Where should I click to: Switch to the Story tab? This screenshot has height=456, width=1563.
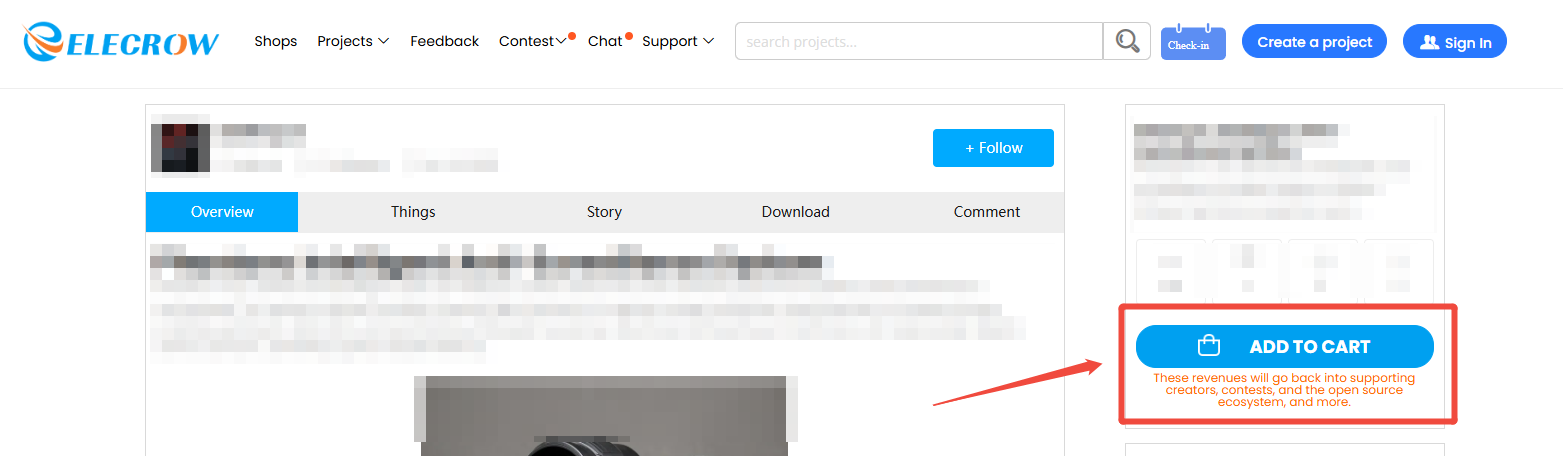[x=604, y=212]
